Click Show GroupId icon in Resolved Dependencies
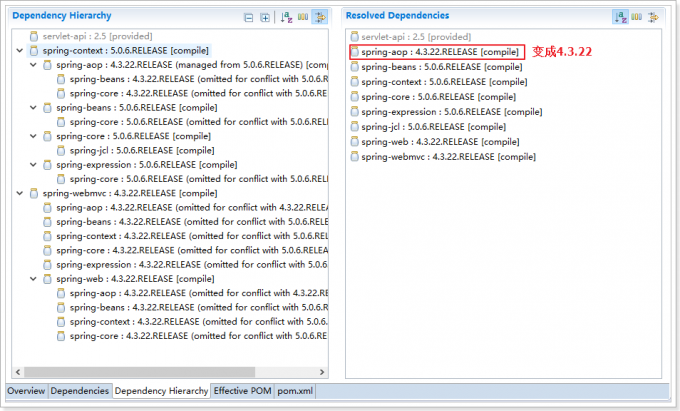 tap(637, 17)
